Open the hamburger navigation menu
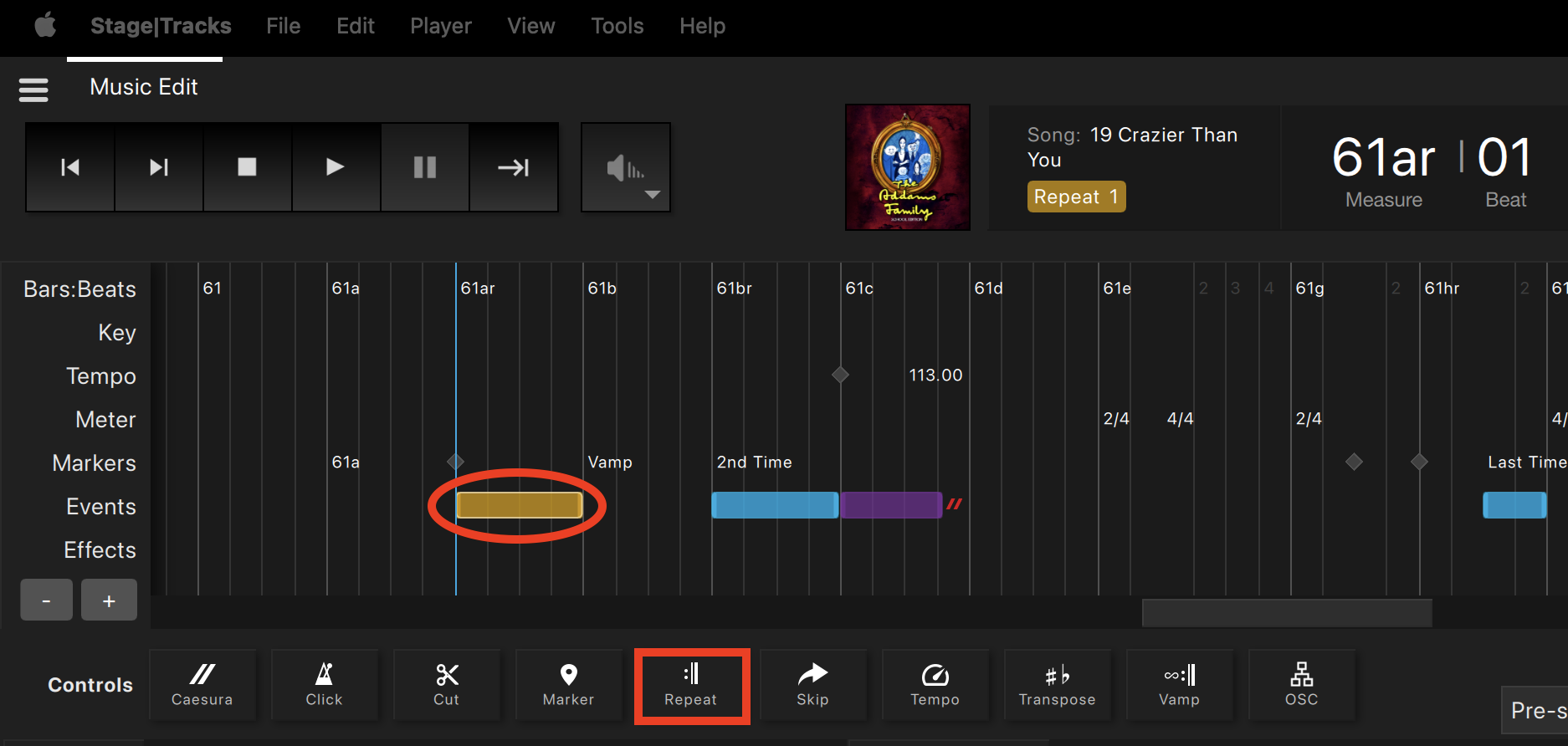The image size is (1568, 746). click(x=33, y=89)
